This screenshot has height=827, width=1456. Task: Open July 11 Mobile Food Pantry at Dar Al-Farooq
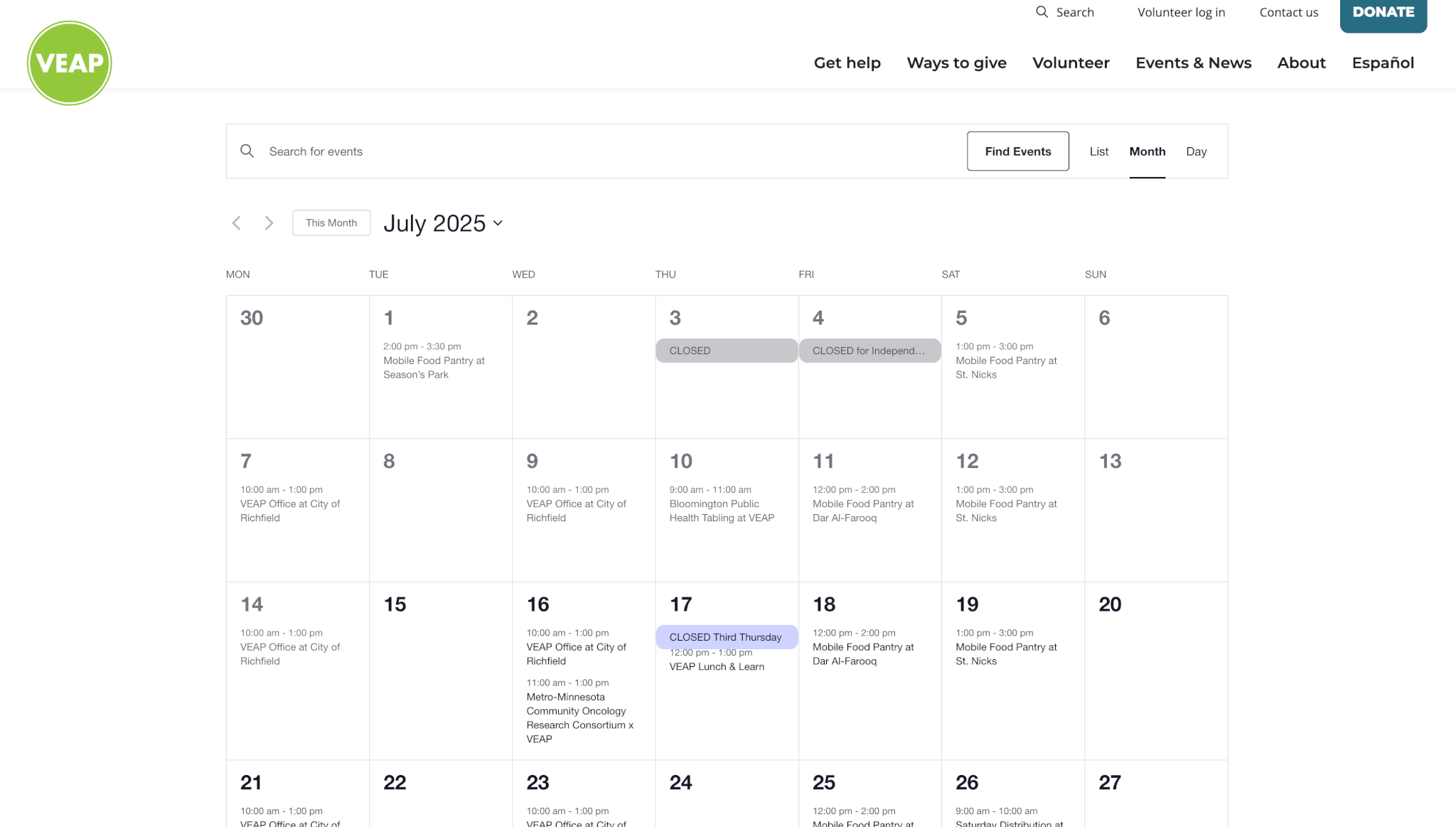click(x=863, y=511)
